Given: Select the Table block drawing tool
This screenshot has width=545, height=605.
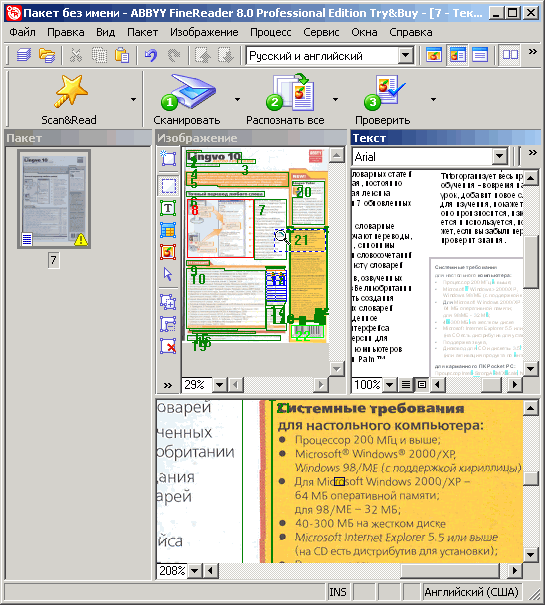Looking at the screenshot, I should pyautogui.click(x=168, y=230).
